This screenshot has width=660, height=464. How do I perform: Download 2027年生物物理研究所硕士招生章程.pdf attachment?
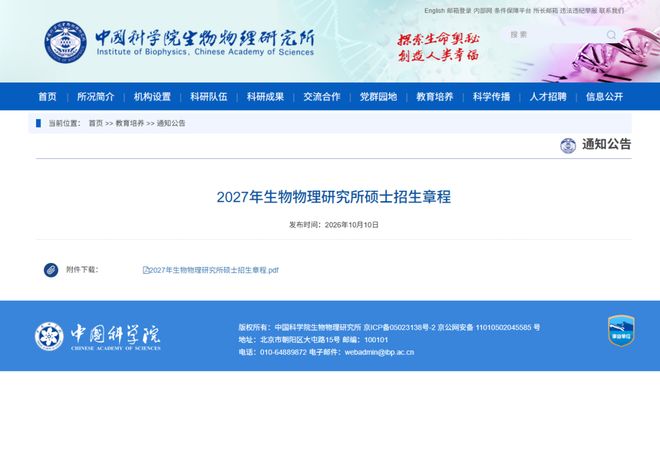(x=214, y=270)
